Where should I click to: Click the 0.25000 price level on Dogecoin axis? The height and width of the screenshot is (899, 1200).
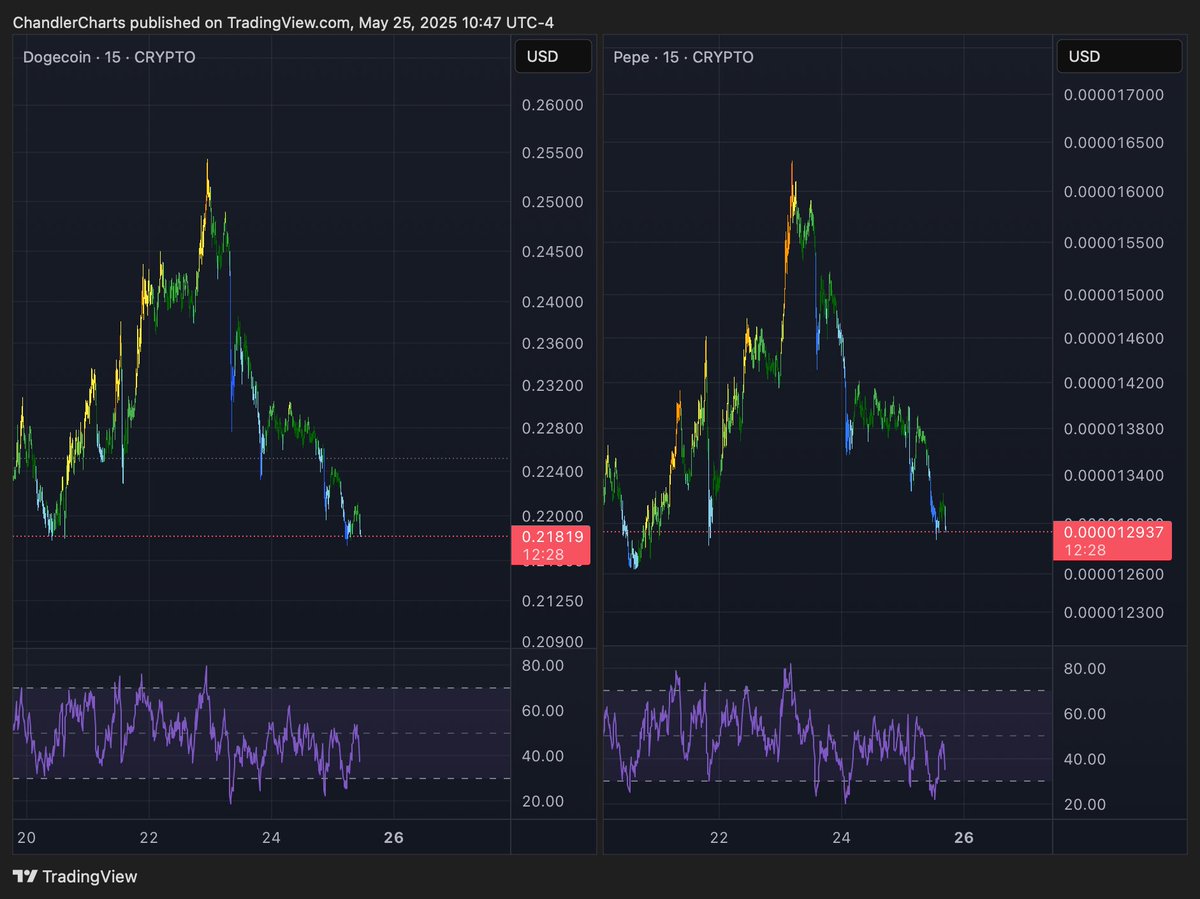tap(552, 202)
